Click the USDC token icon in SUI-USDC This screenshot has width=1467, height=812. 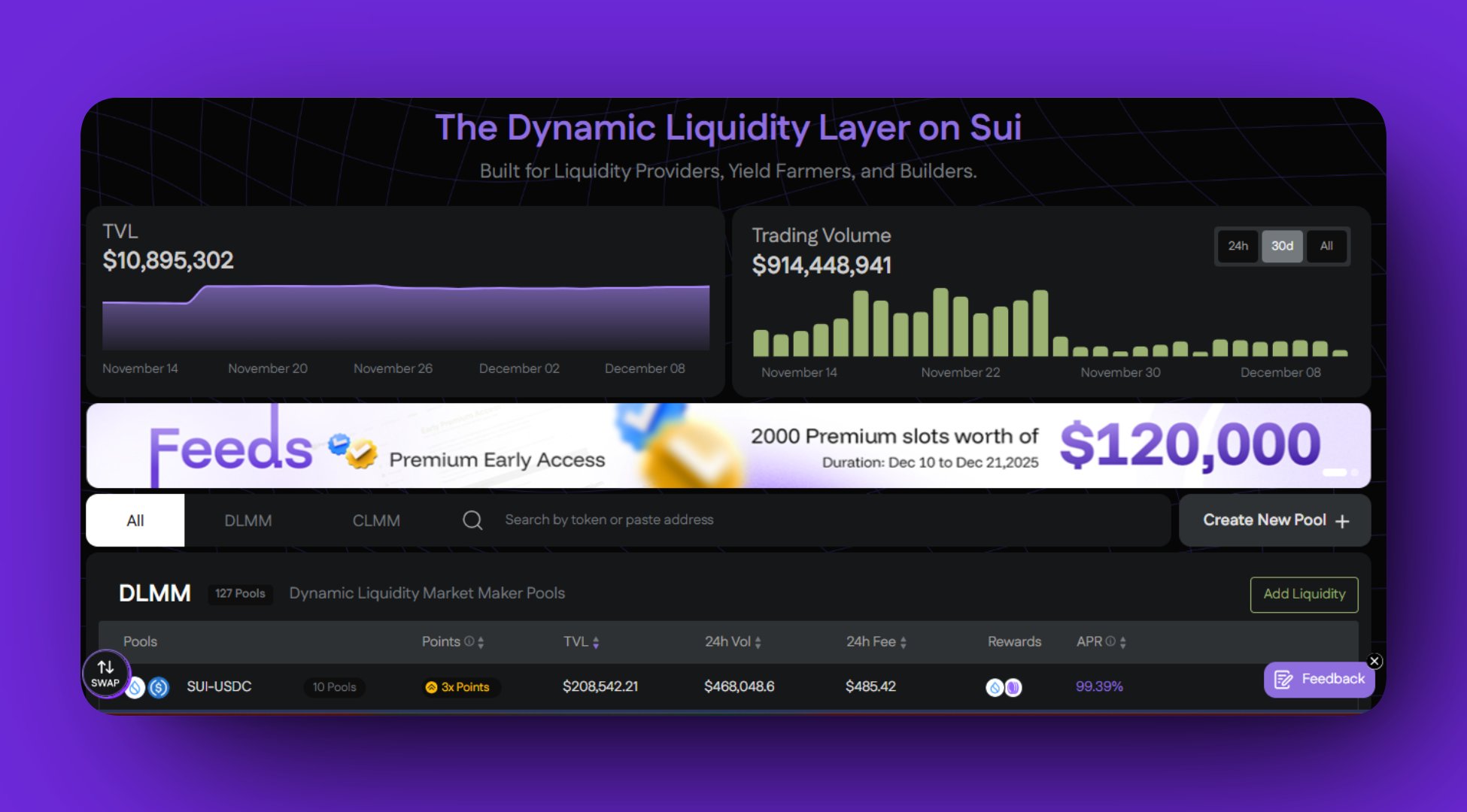[159, 687]
